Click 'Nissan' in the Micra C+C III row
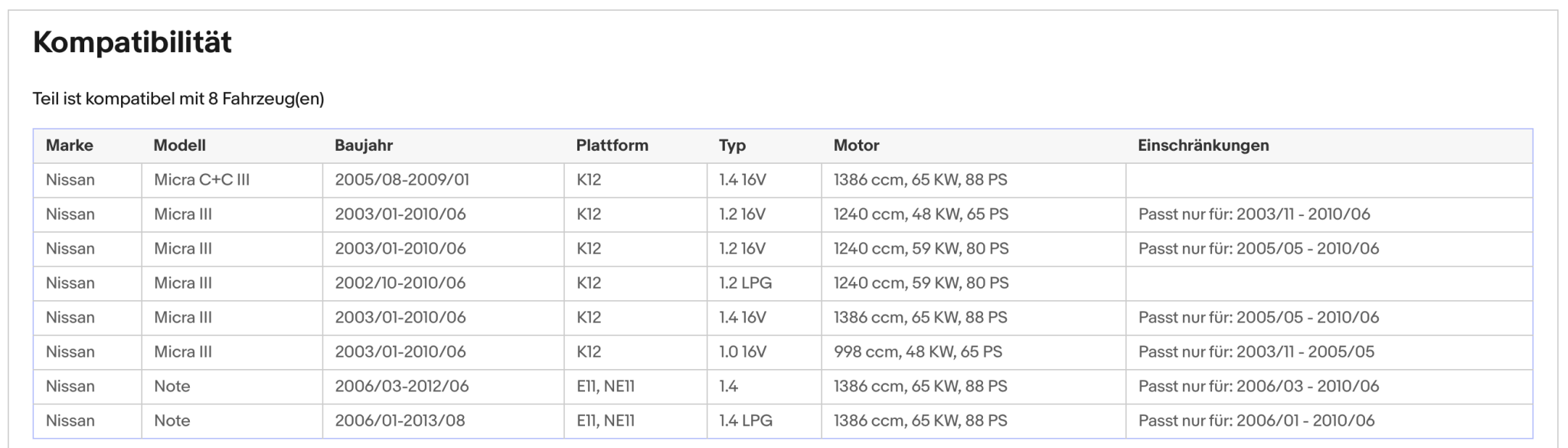 tap(70, 180)
